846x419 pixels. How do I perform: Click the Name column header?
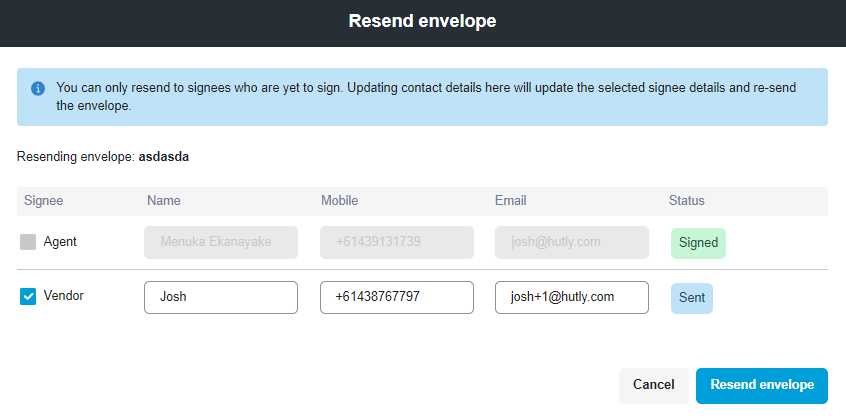[164, 201]
